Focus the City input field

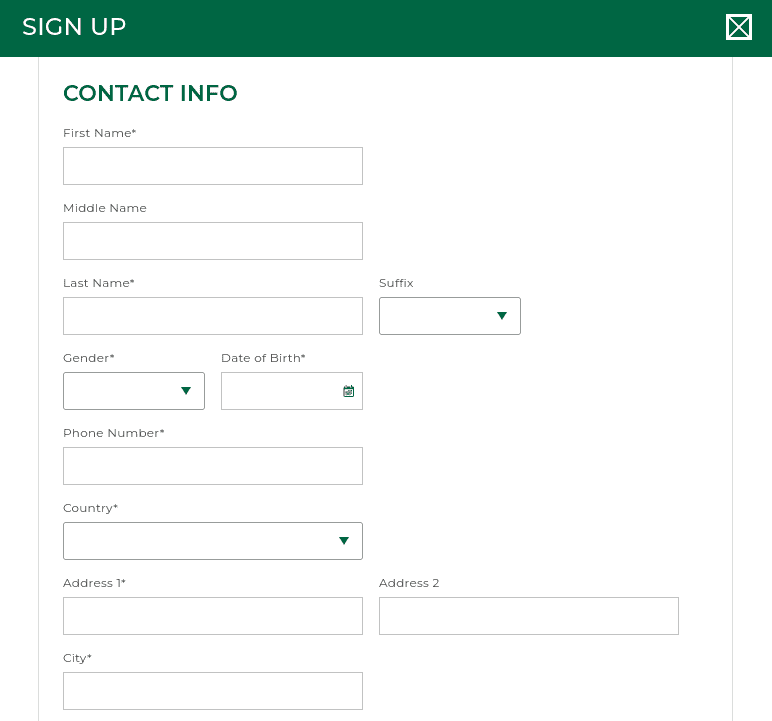click(x=213, y=691)
